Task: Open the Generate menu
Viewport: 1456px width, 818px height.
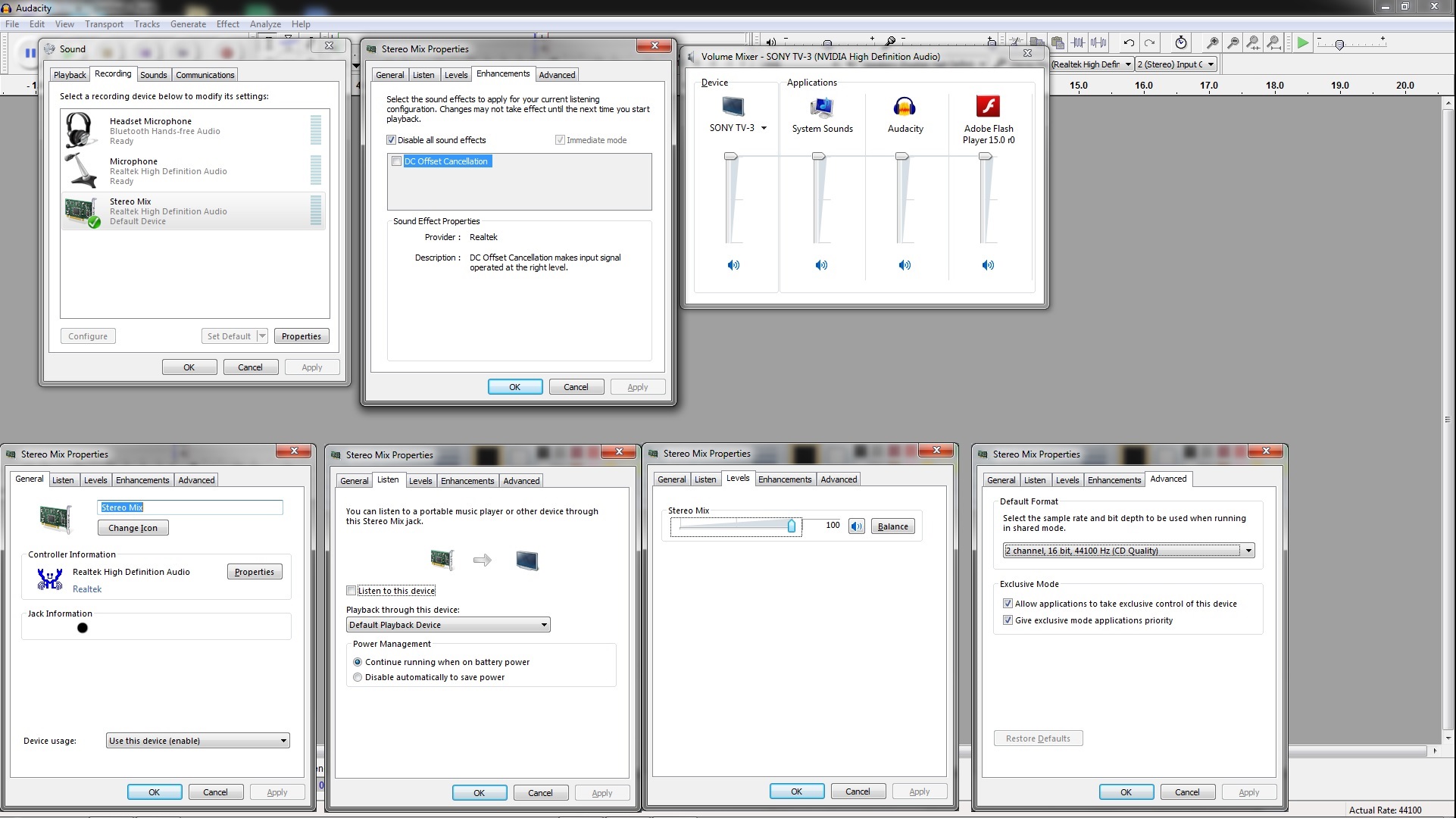Action: click(188, 24)
